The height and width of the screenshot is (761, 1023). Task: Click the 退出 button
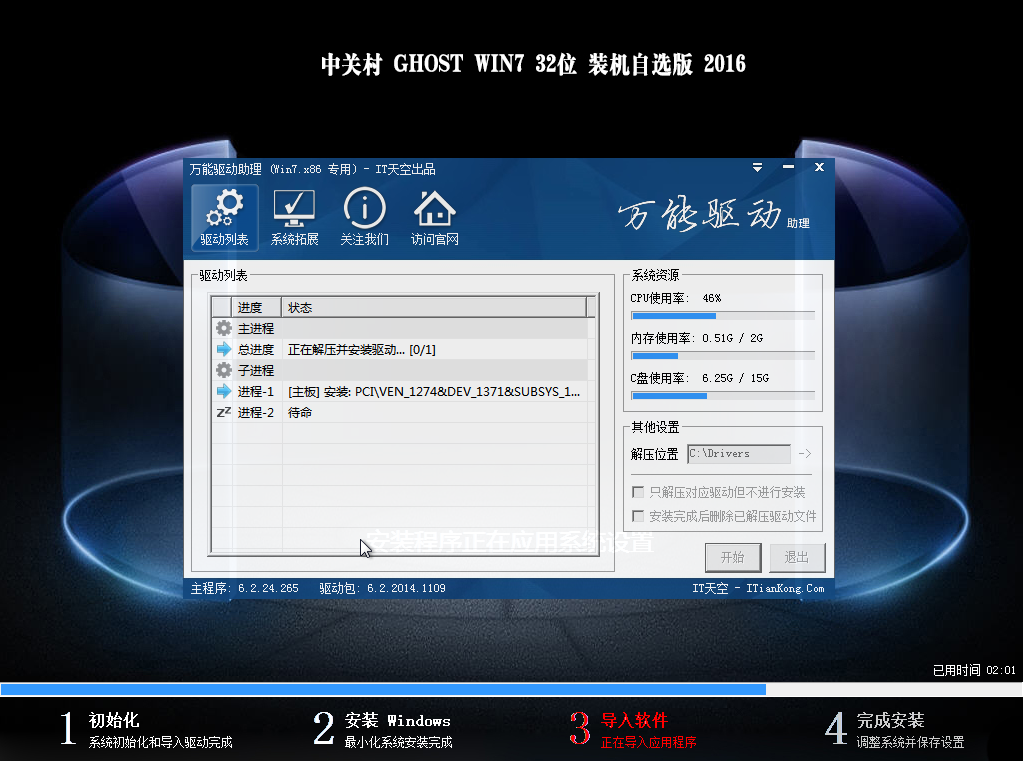(x=797, y=557)
